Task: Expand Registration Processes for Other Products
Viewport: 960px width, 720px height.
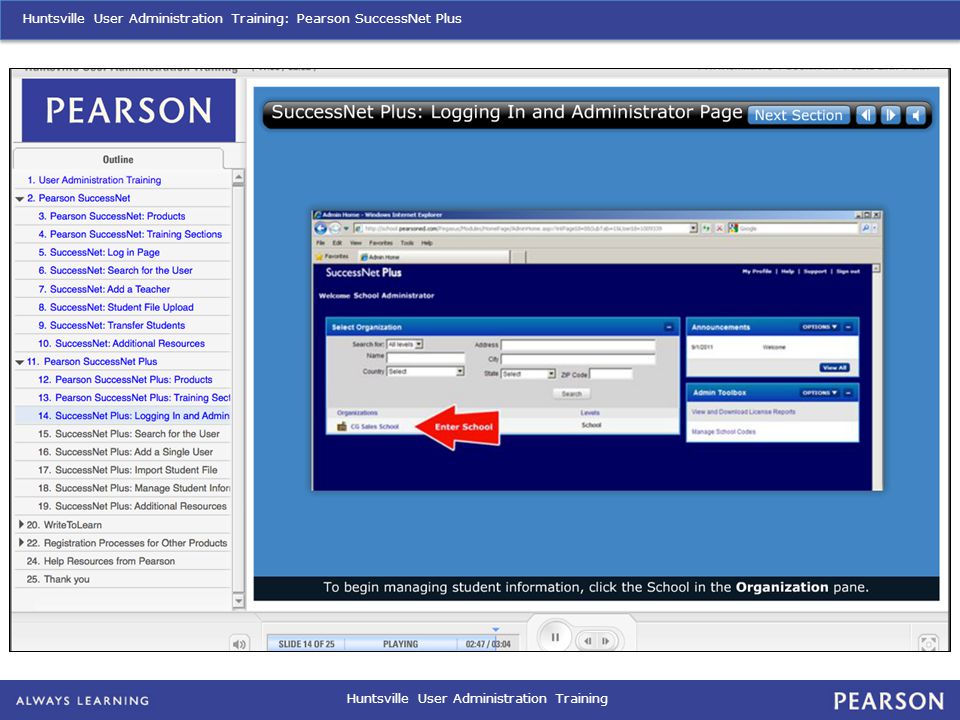Action: [21, 542]
